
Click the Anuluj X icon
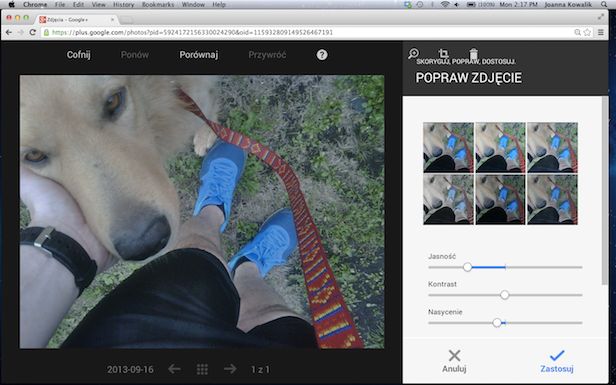pos(455,356)
